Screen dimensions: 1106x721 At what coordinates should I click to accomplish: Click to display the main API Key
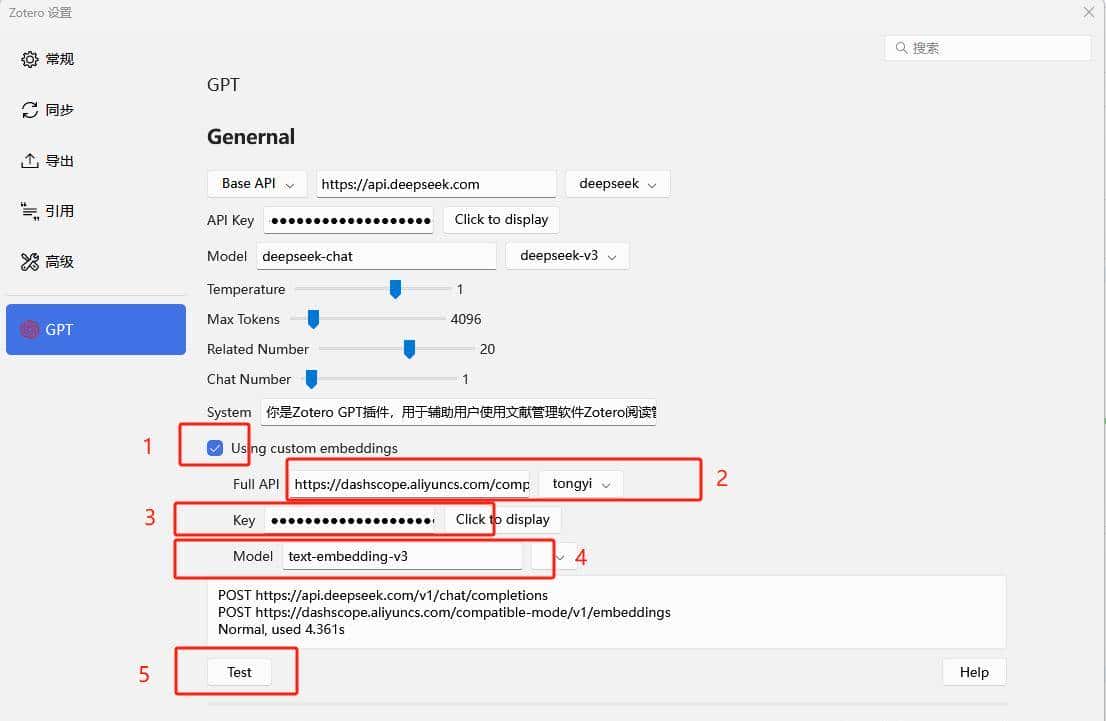tap(501, 220)
